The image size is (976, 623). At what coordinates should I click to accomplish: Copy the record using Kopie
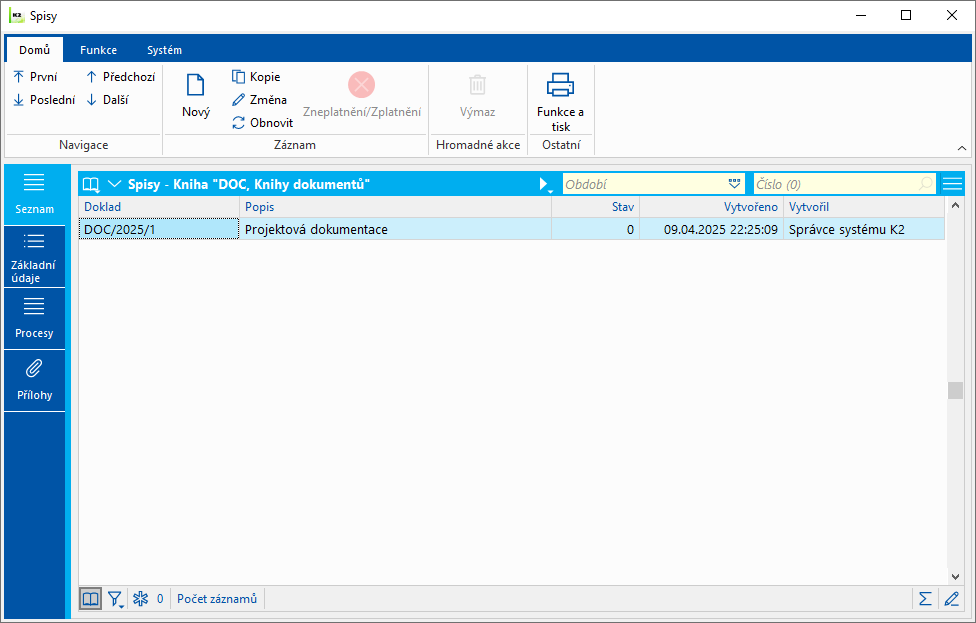pyautogui.click(x=256, y=77)
